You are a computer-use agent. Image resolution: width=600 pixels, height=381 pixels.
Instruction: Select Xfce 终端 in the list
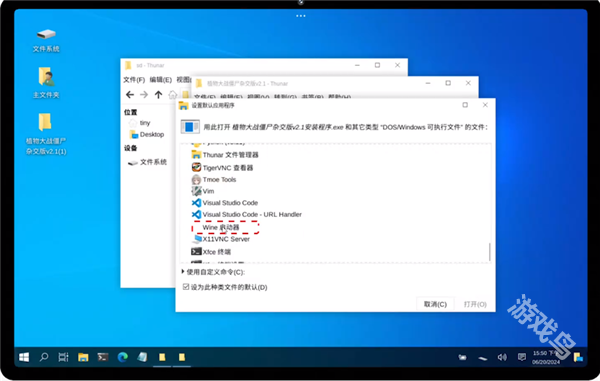211,252
